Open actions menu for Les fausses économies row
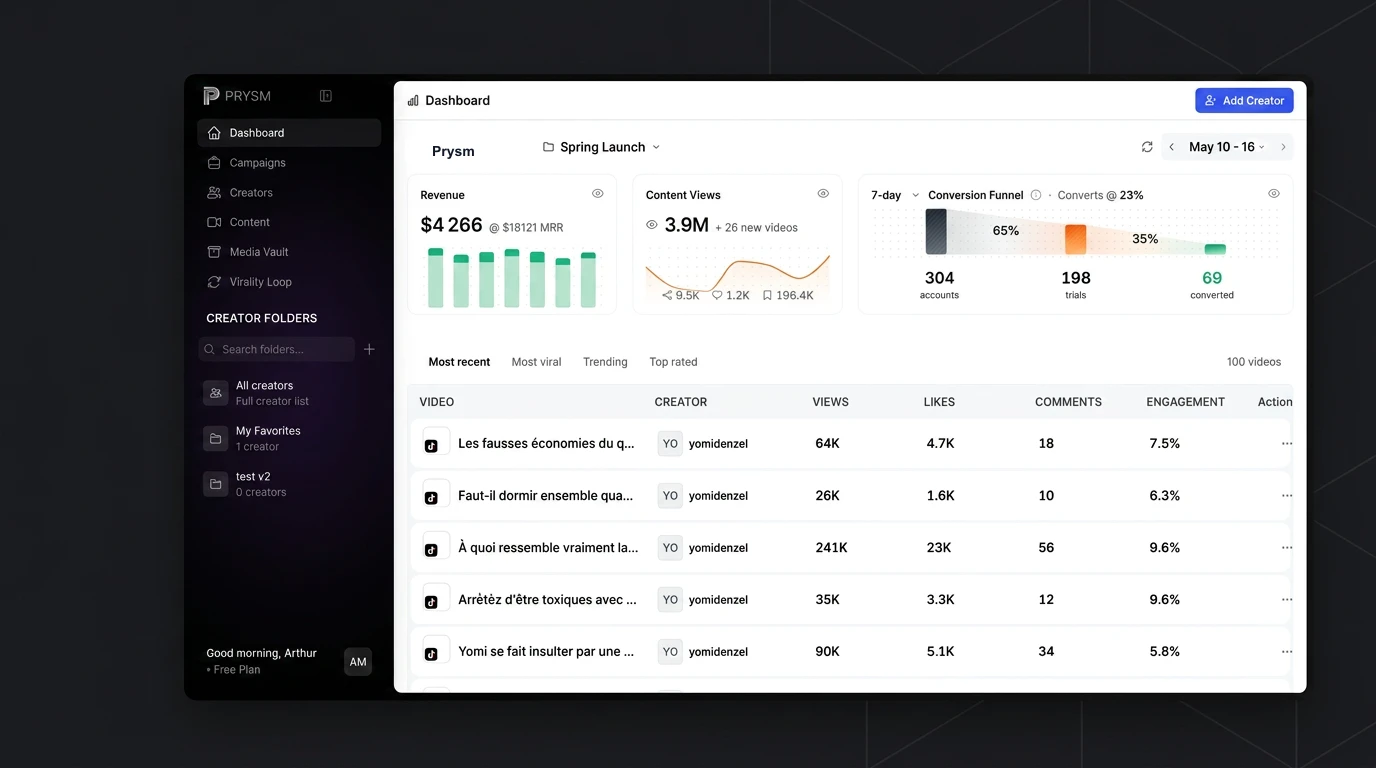This screenshot has height=768, width=1376. coord(1286,444)
